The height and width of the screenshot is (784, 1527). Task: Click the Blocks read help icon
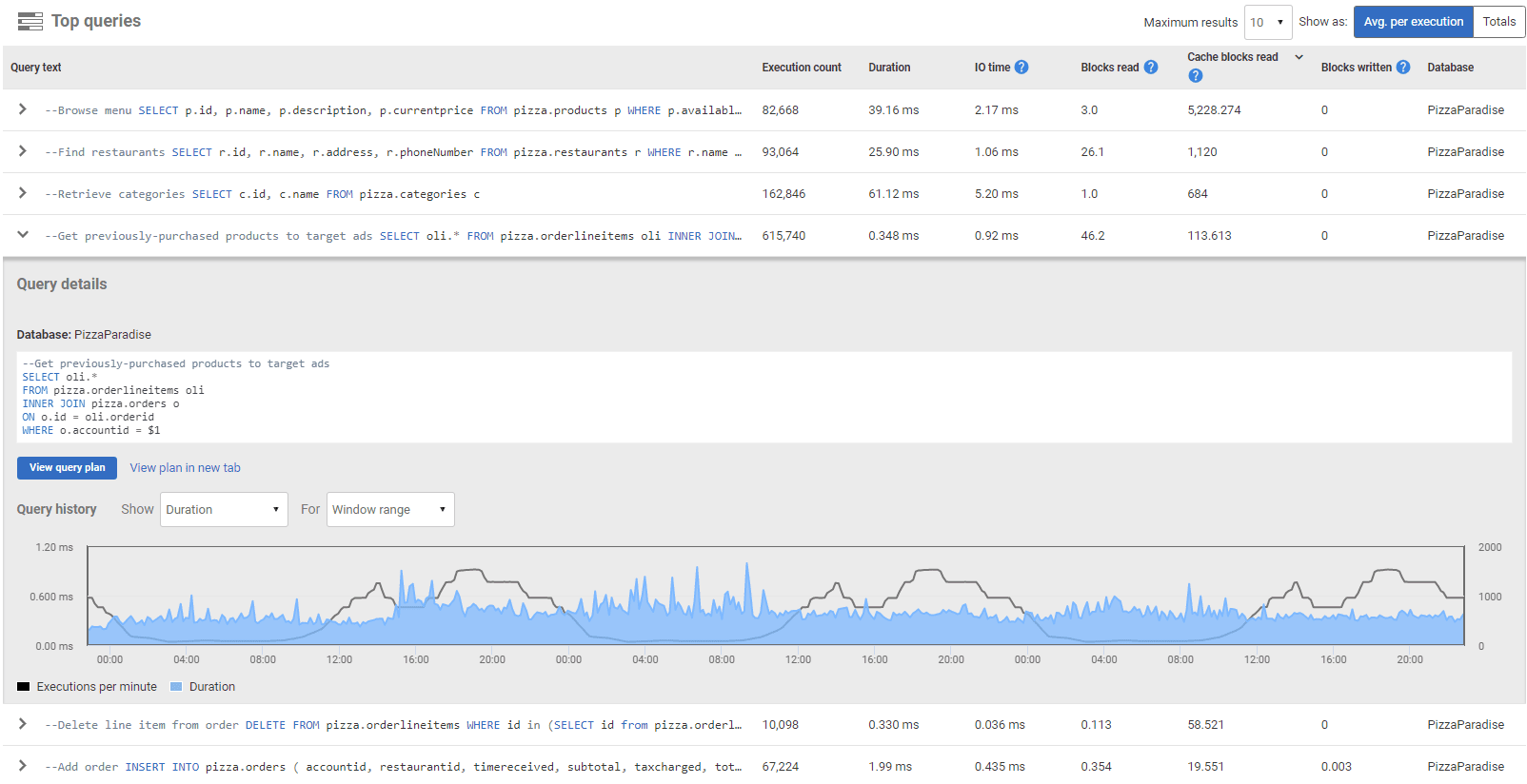1151,68
